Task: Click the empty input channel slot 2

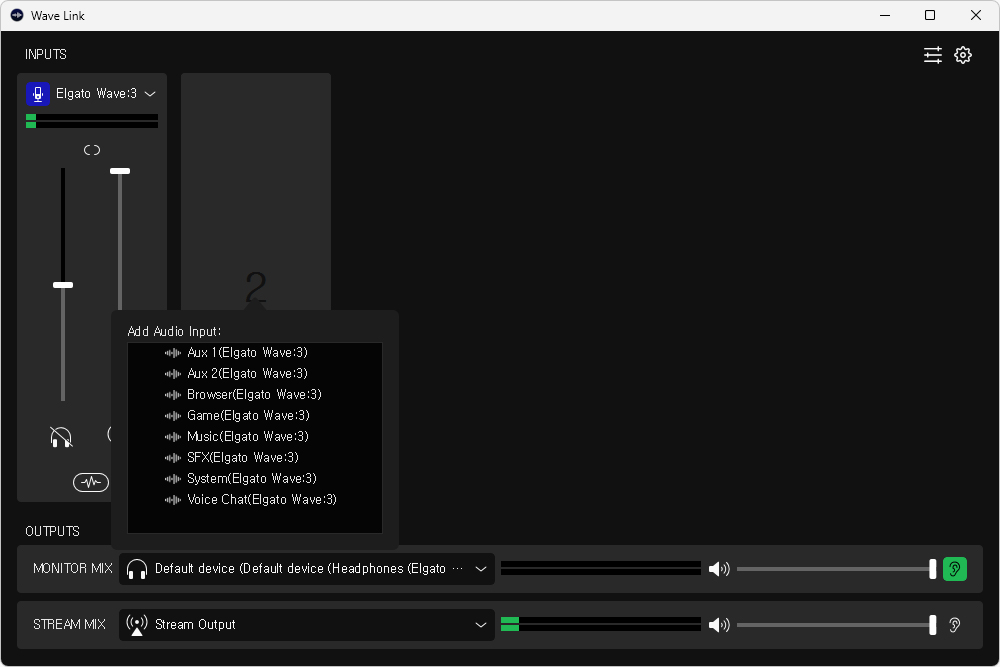Action: point(256,191)
